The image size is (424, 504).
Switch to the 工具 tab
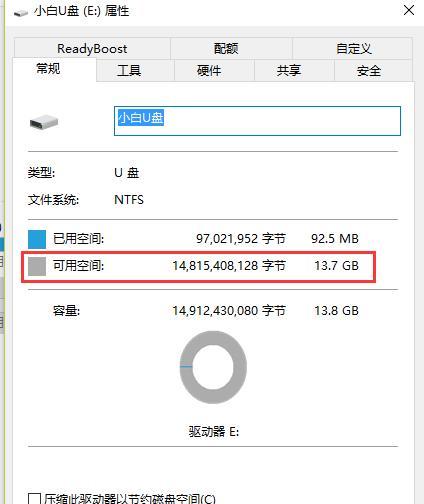coord(129,71)
